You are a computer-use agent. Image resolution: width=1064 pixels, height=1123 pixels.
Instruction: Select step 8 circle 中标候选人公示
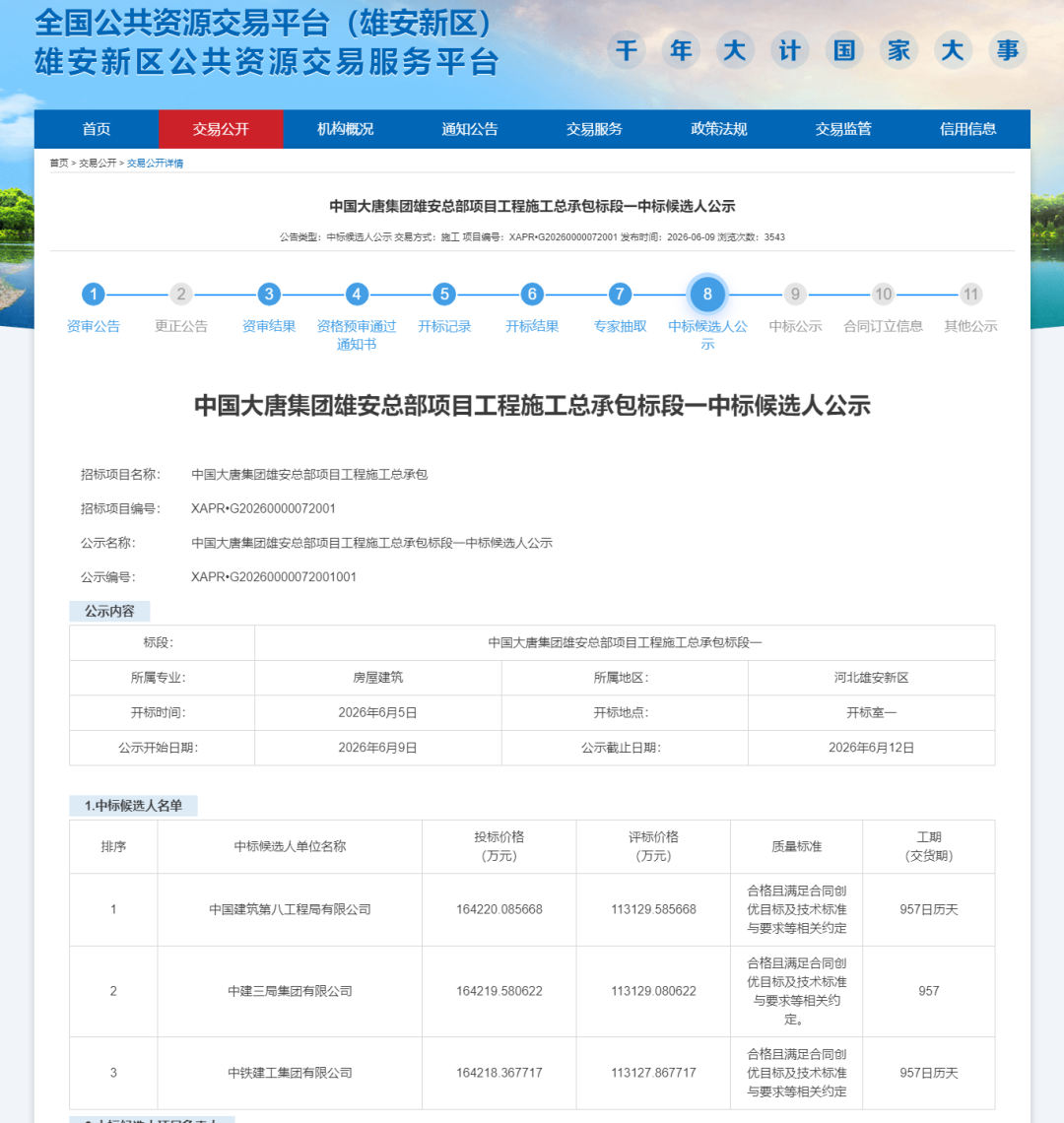[708, 294]
